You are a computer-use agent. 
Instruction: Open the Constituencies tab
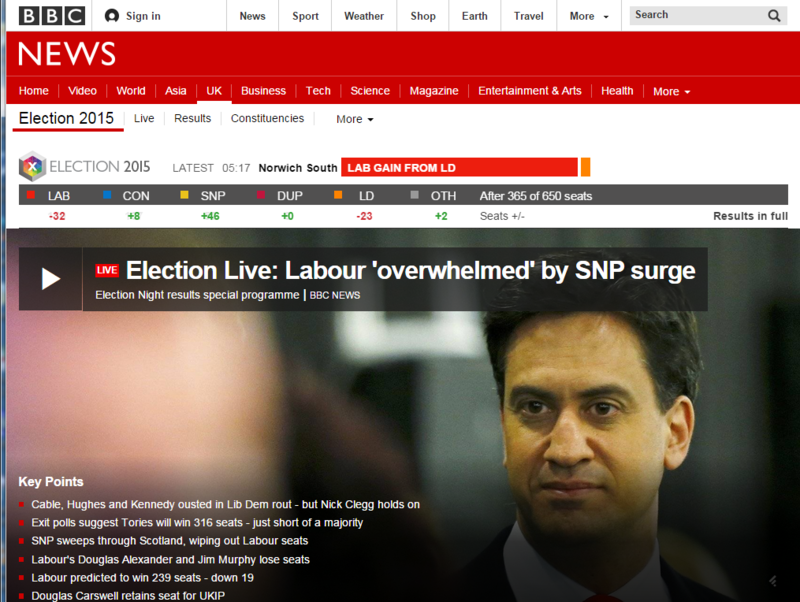tap(267, 118)
